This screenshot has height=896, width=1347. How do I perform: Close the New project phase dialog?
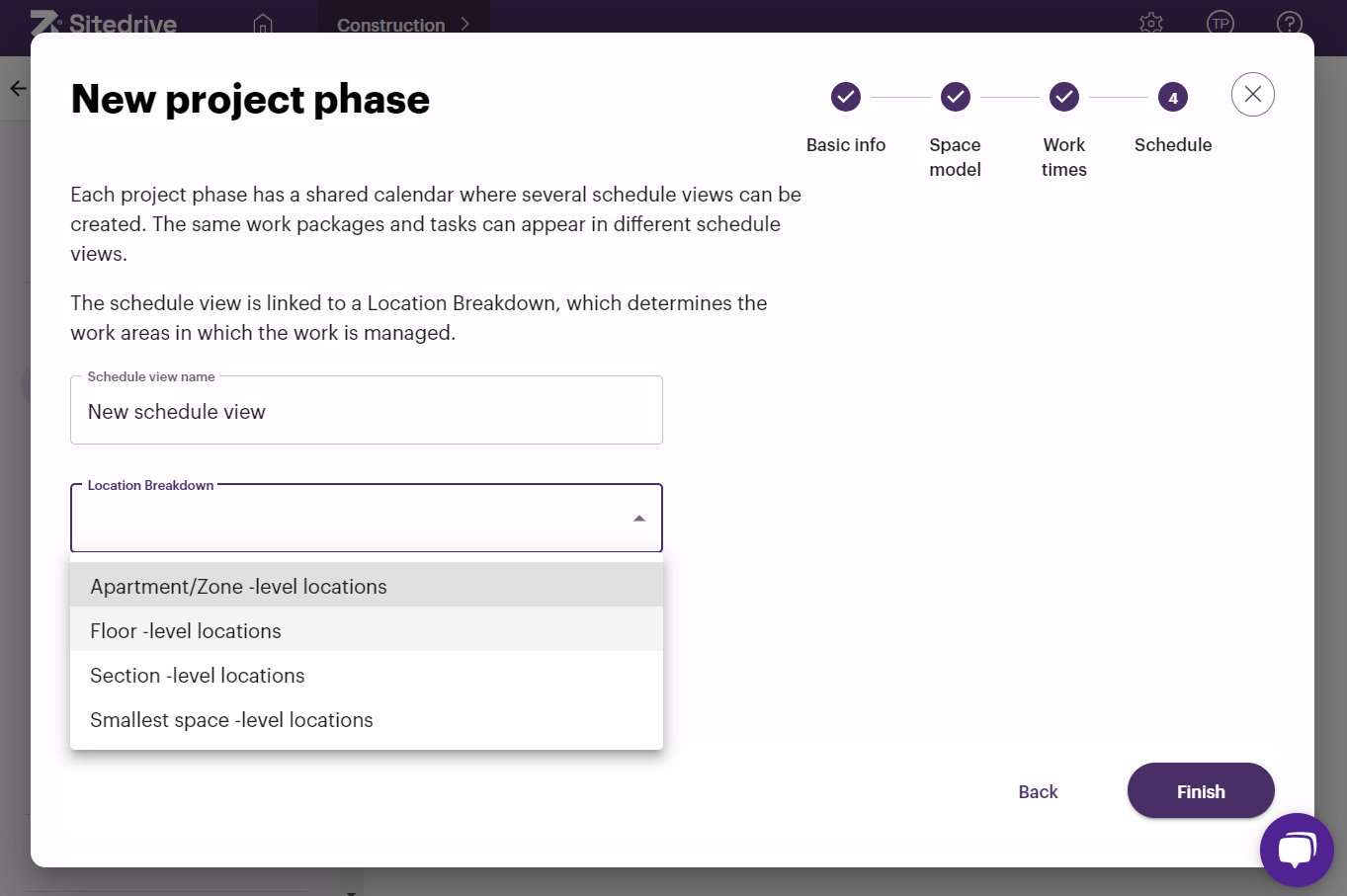1253,95
